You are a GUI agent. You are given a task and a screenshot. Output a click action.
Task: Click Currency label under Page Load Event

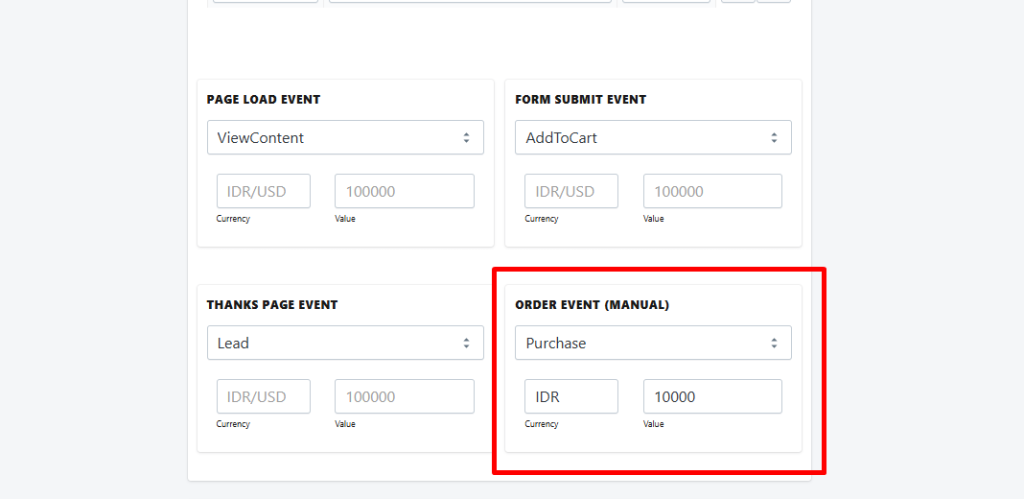click(x=233, y=219)
